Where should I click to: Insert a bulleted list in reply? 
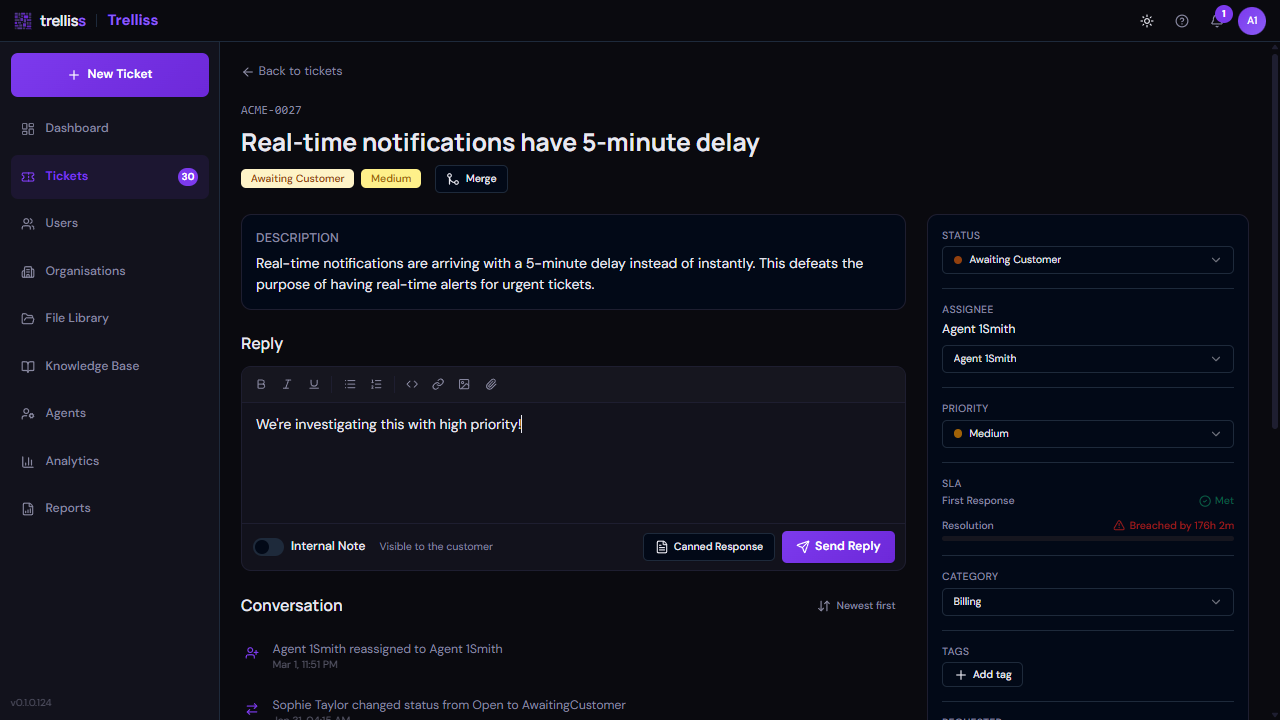(x=350, y=384)
